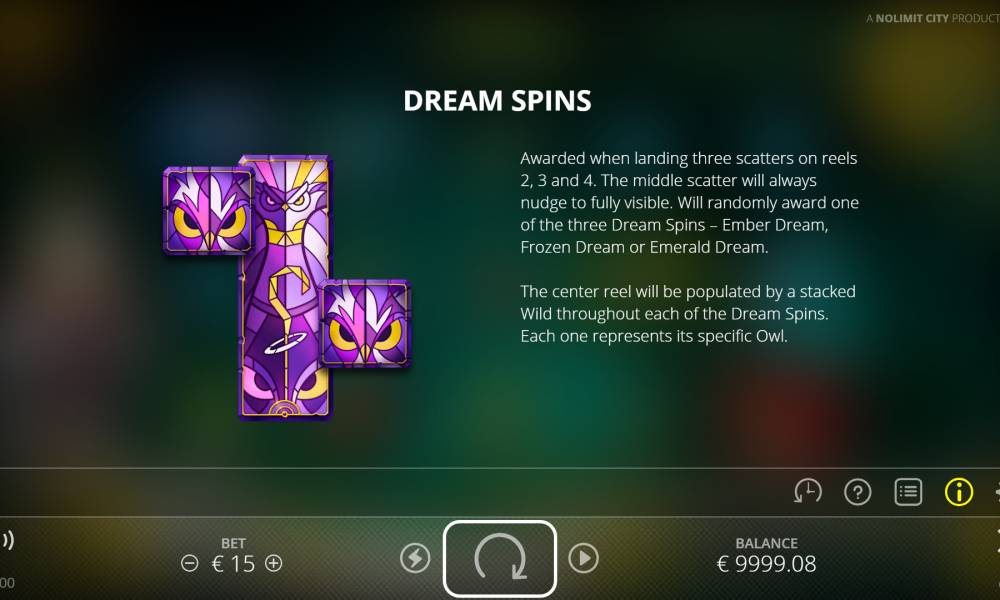Click the bottom-right owl scatter symbol
This screenshot has width=1000, height=600.
pos(365,324)
